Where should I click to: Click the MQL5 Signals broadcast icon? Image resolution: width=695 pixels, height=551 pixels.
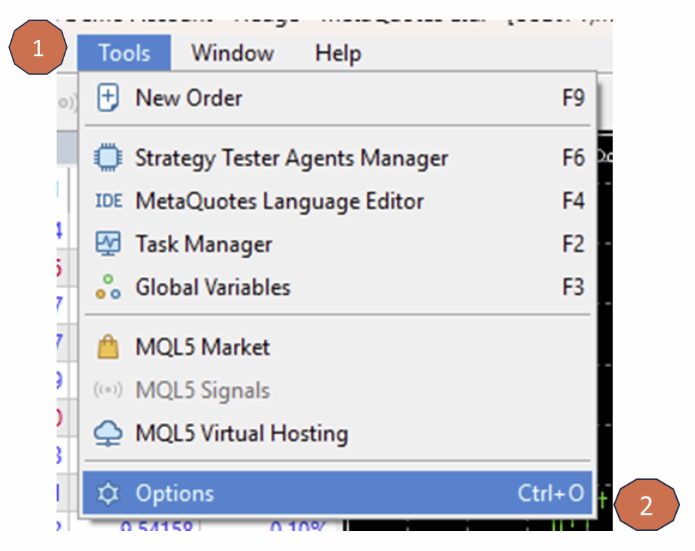(x=107, y=391)
